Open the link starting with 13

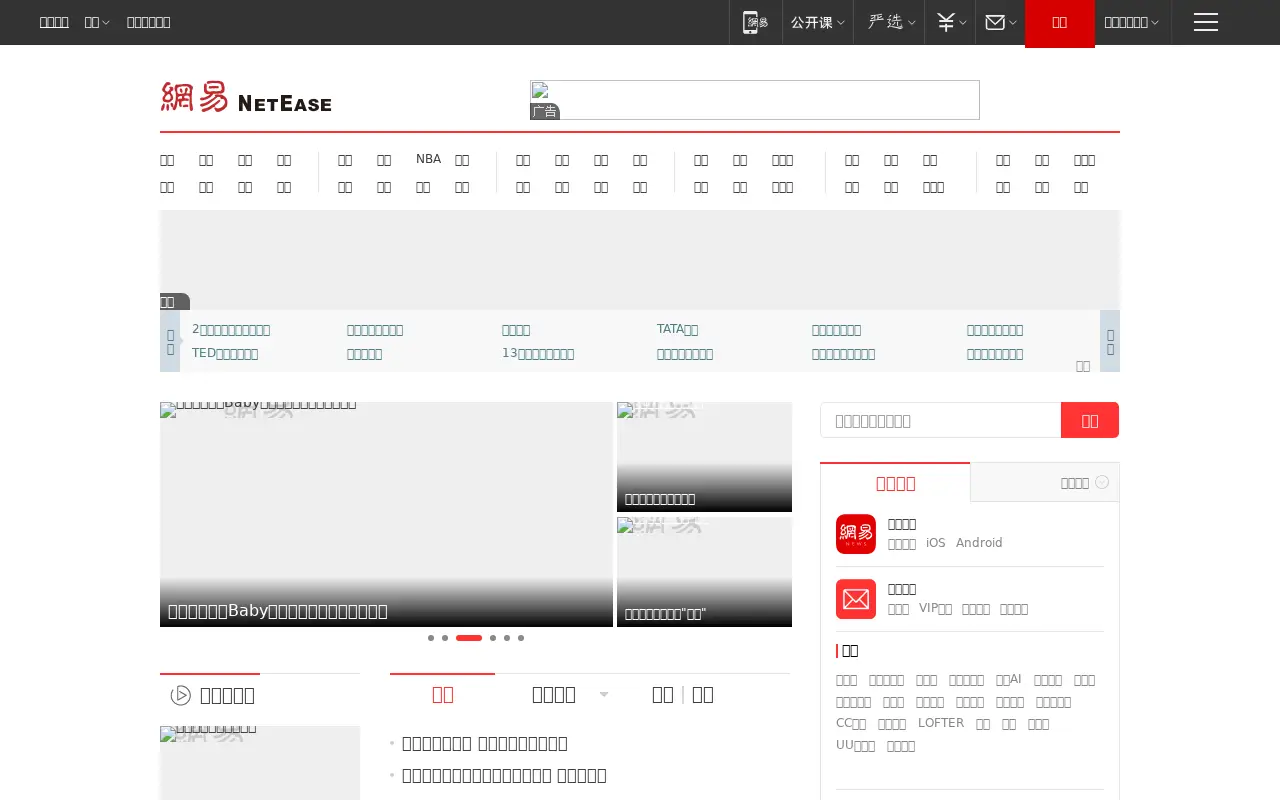tap(538, 353)
